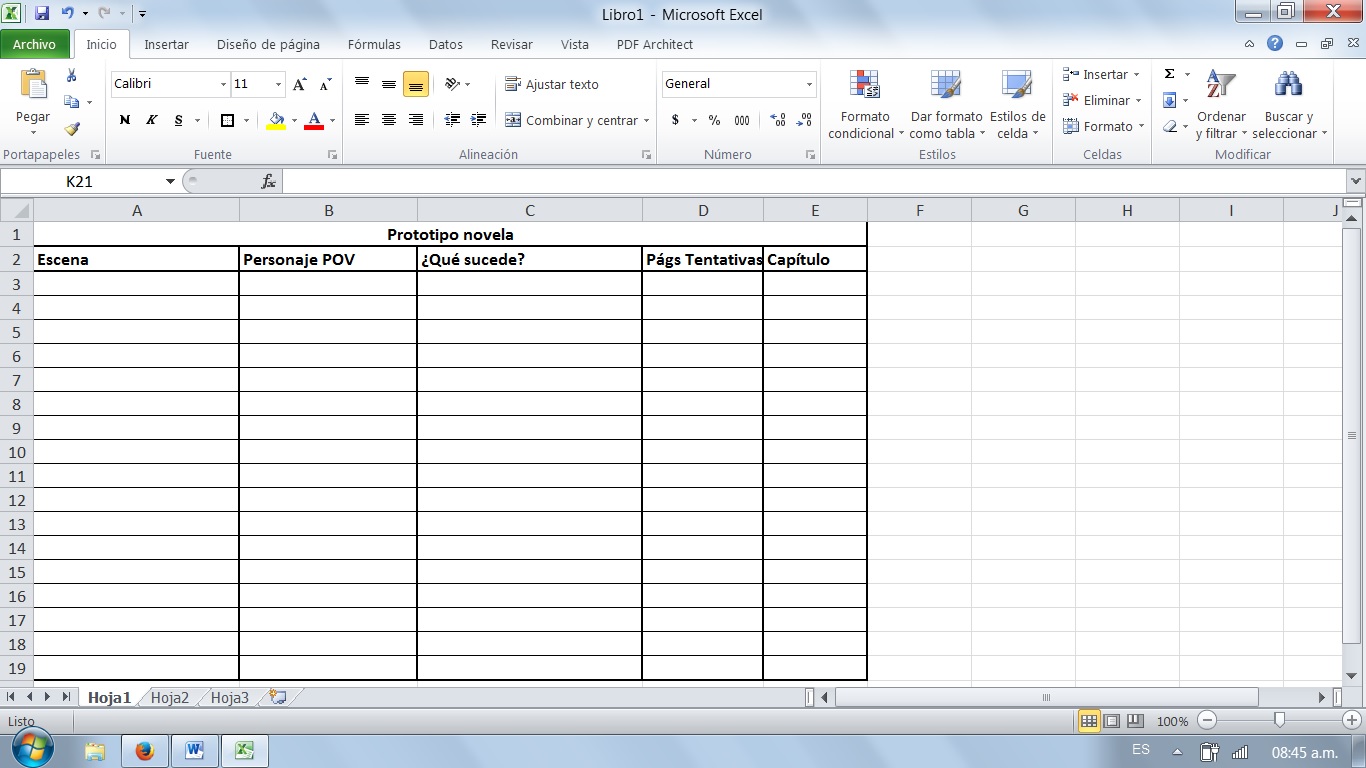Image resolution: width=1366 pixels, height=768 pixels.
Task: Click the Excel Help question mark icon
Action: tap(1274, 44)
